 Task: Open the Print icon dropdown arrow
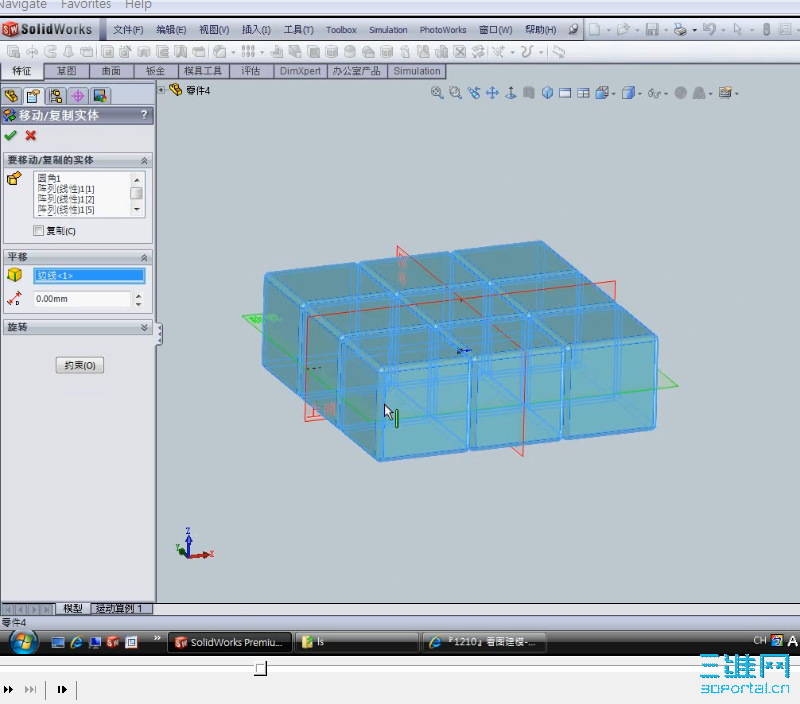coord(694,30)
